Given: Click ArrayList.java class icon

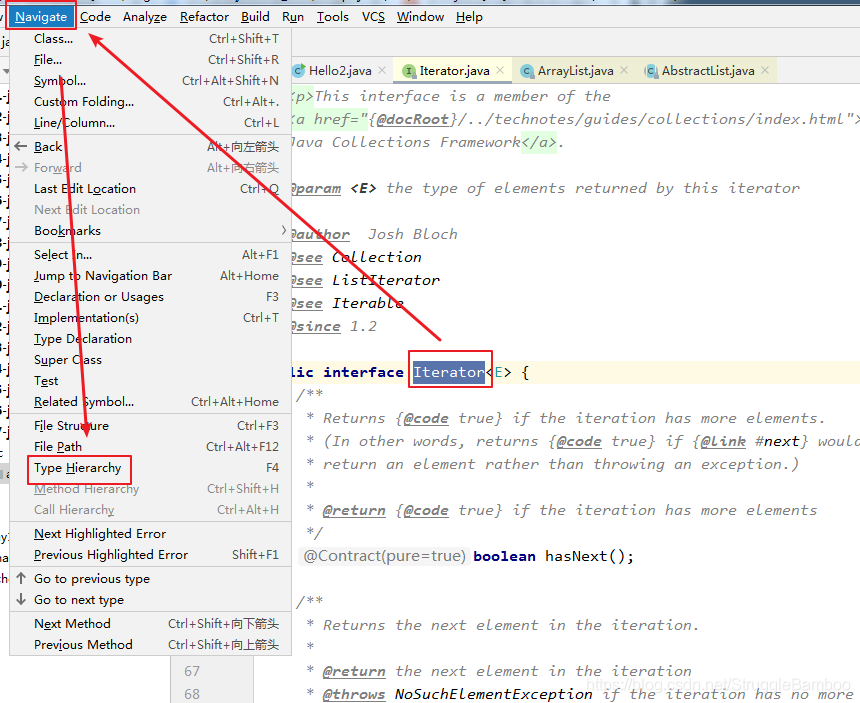Looking at the screenshot, I should coord(527,71).
